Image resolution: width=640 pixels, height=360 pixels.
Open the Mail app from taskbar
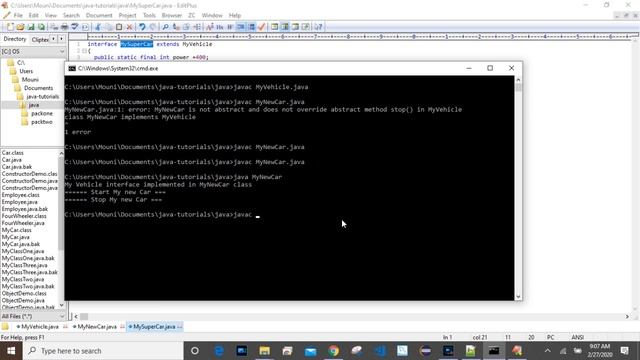[311, 351]
